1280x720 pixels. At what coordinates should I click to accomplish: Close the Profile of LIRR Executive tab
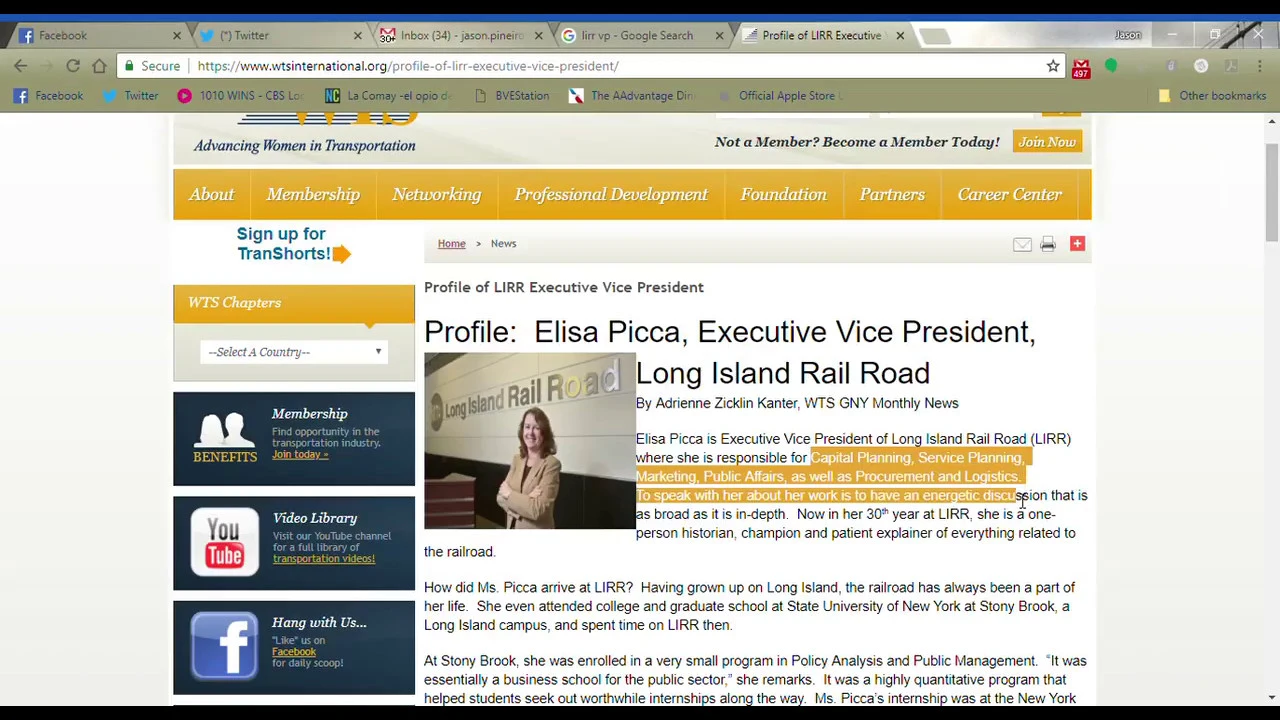900,36
